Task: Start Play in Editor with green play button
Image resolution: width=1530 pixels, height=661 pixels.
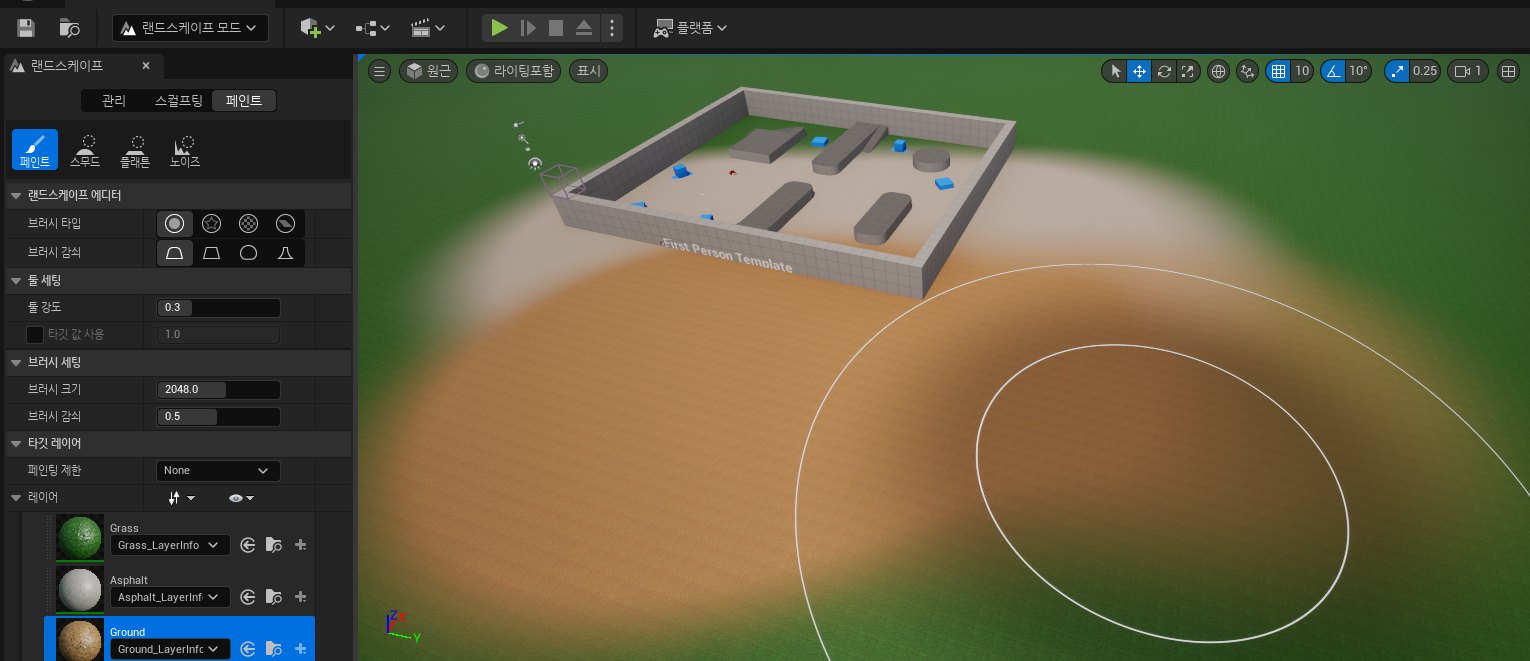Action: (x=499, y=28)
